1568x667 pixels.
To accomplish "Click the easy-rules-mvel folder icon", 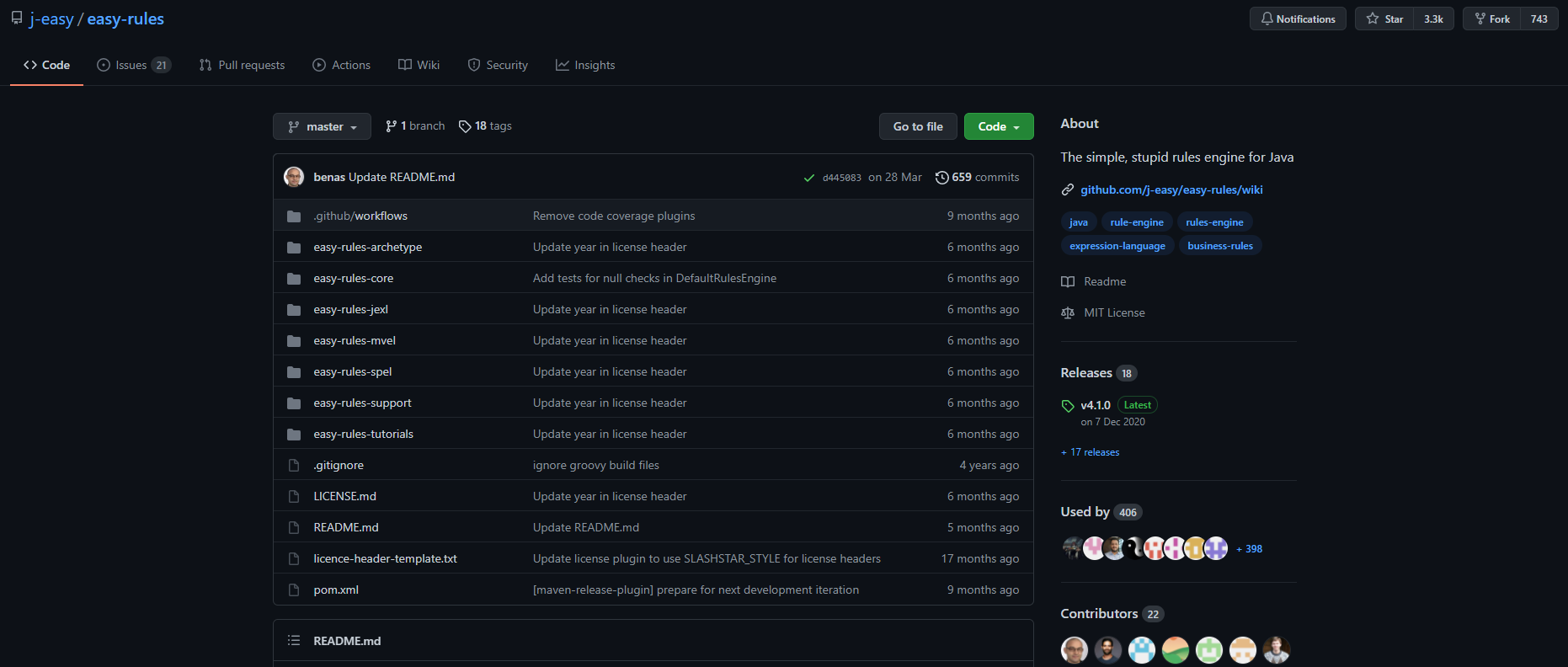I will [294, 341].
